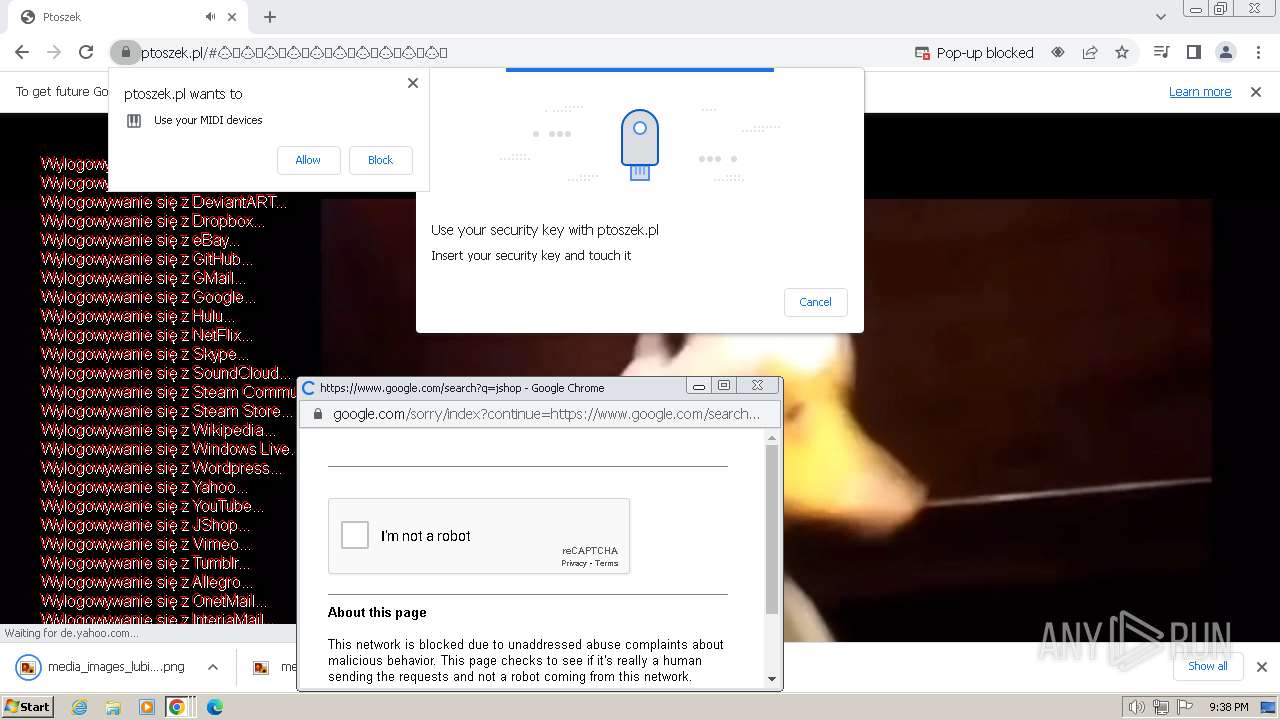This screenshot has height=720, width=1280.
Task: Open reCAPTCHA Terms link
Action: coord(607,563)
